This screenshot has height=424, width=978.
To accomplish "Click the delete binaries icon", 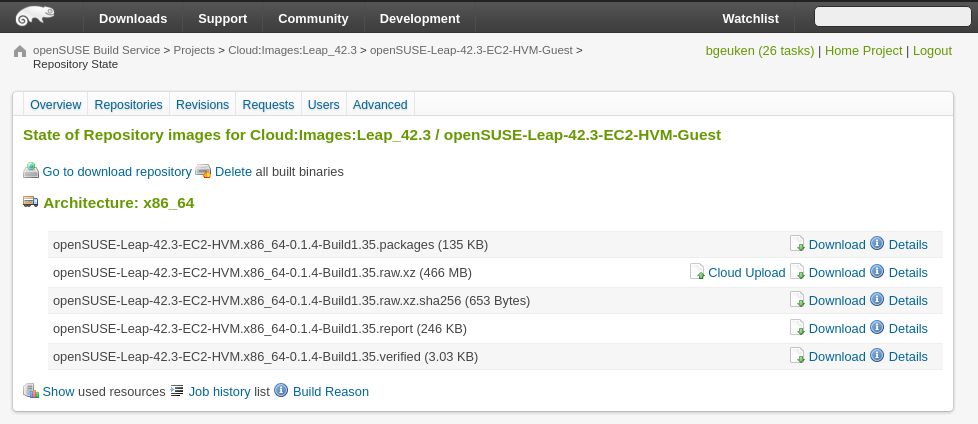I will [x=203, y=171].
